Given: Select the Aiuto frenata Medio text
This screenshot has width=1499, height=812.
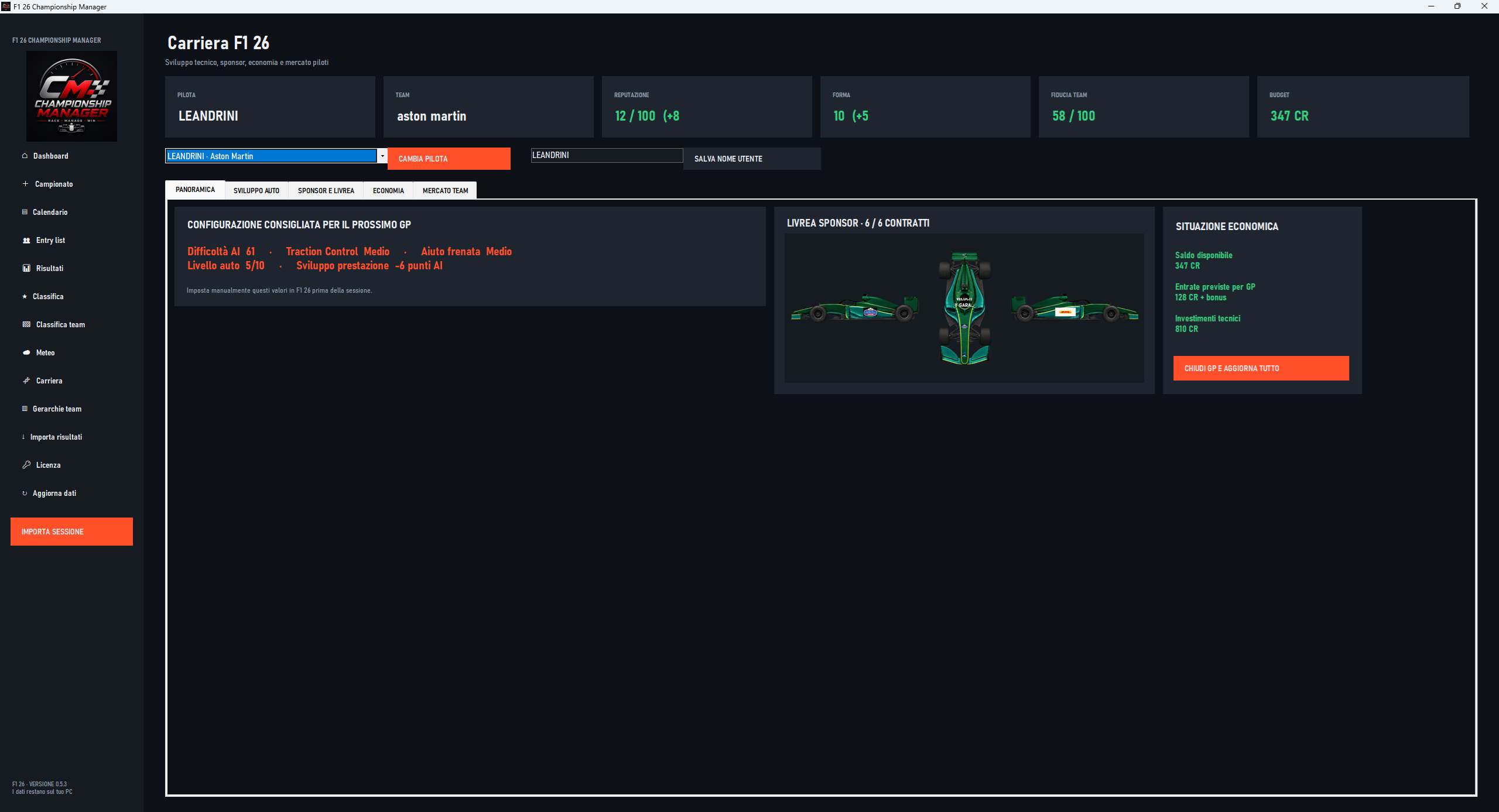Looking at the screenshot, I should pos(467,251).
